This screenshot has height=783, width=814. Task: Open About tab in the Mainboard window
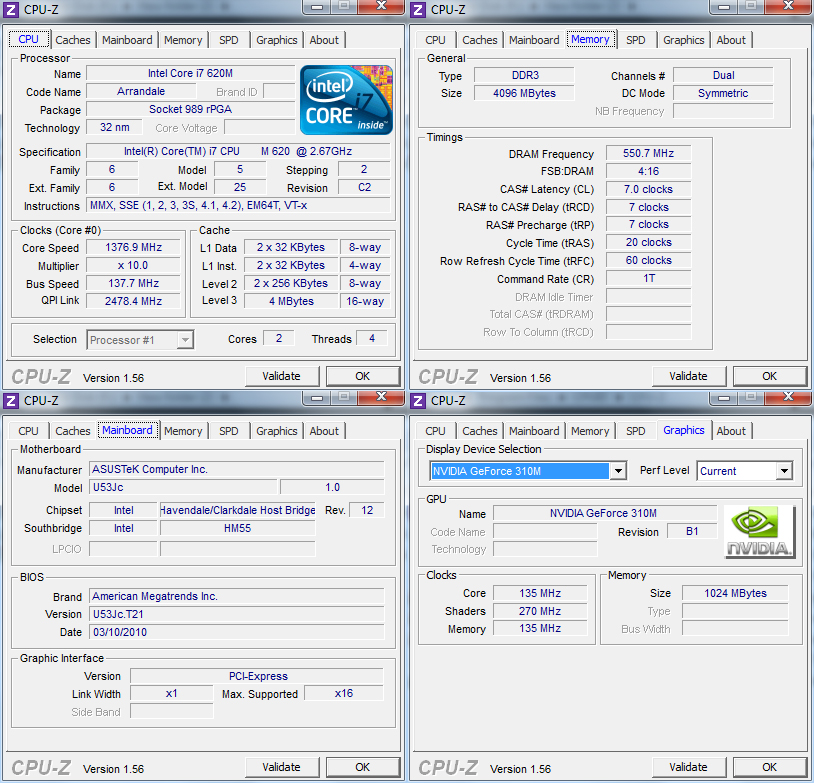pos(324,431)
